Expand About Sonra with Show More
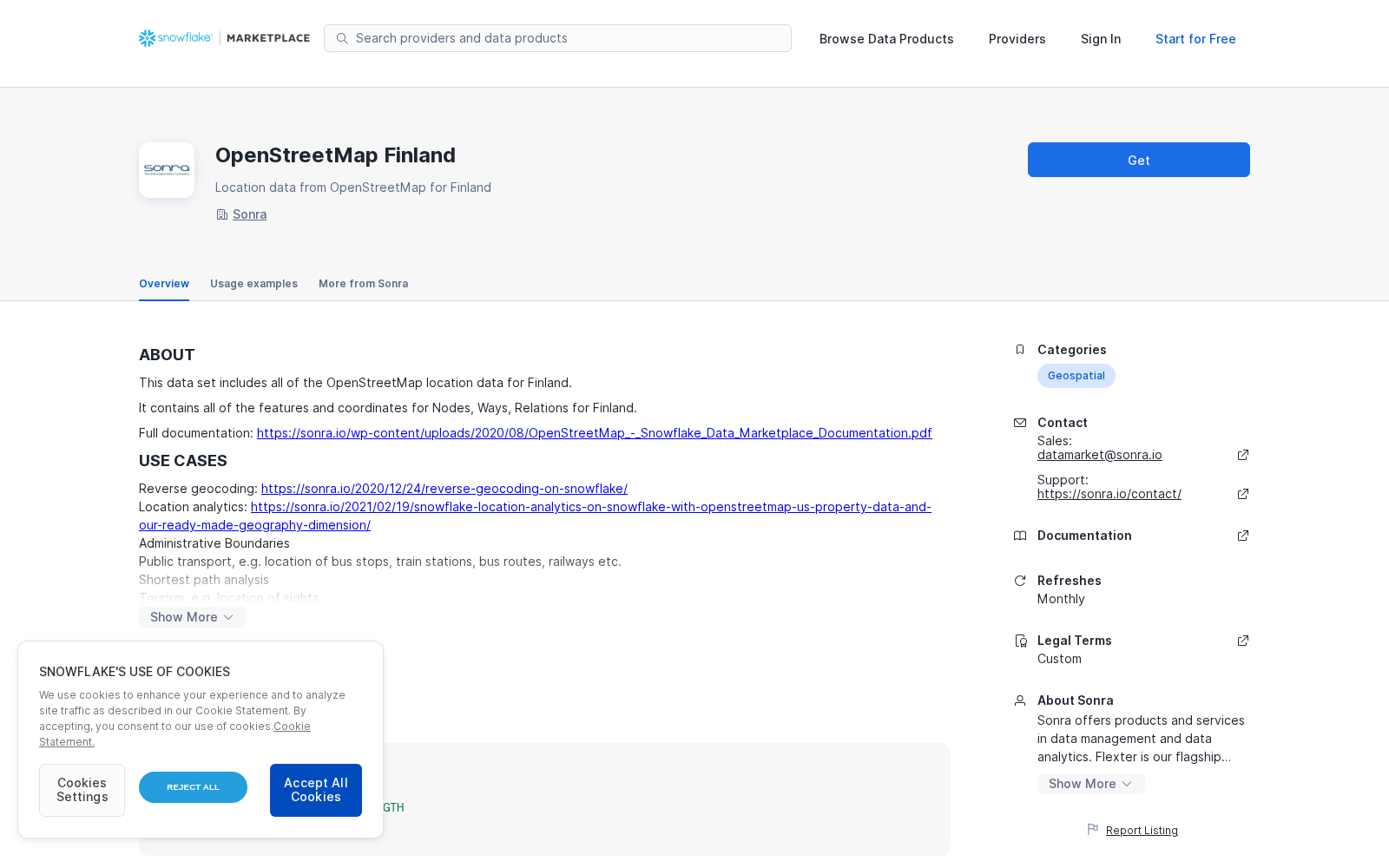This screenshot has width=1389, height=868. coord(1091,784)
